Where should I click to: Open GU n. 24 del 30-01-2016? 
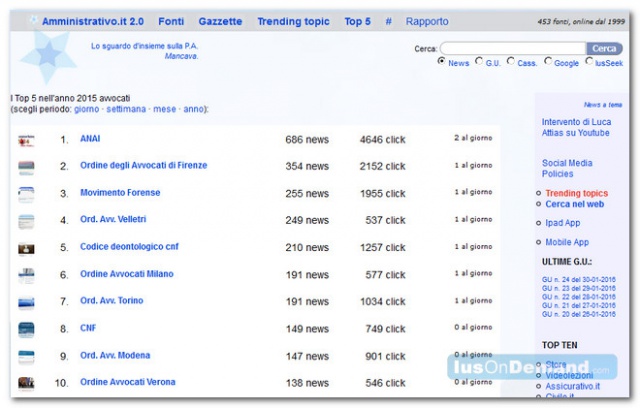tap(579, 279)
